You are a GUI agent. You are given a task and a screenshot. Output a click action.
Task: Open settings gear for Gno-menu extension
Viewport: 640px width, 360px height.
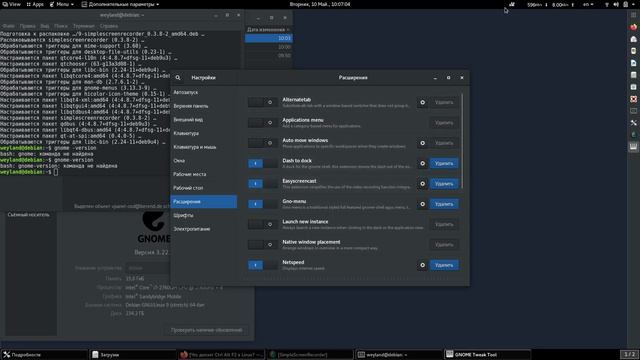(x=422, y=204)
